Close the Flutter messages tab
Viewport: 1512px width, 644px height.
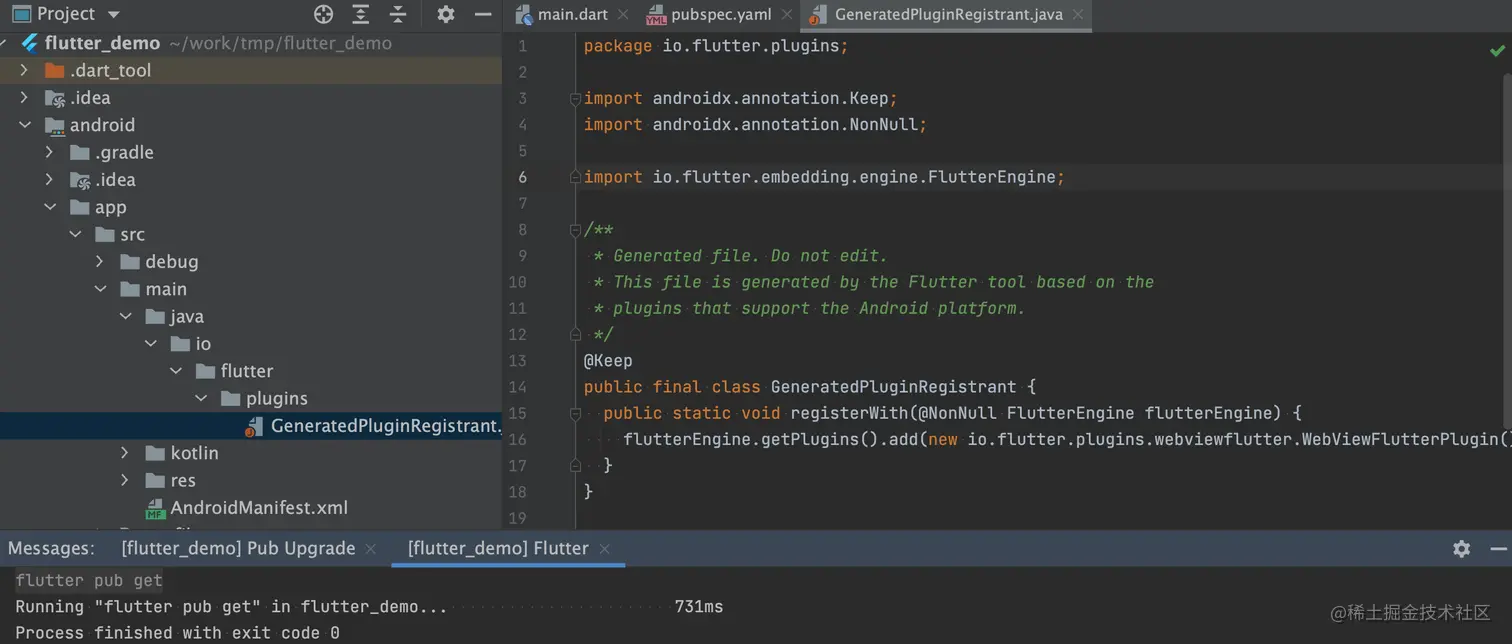604,549
